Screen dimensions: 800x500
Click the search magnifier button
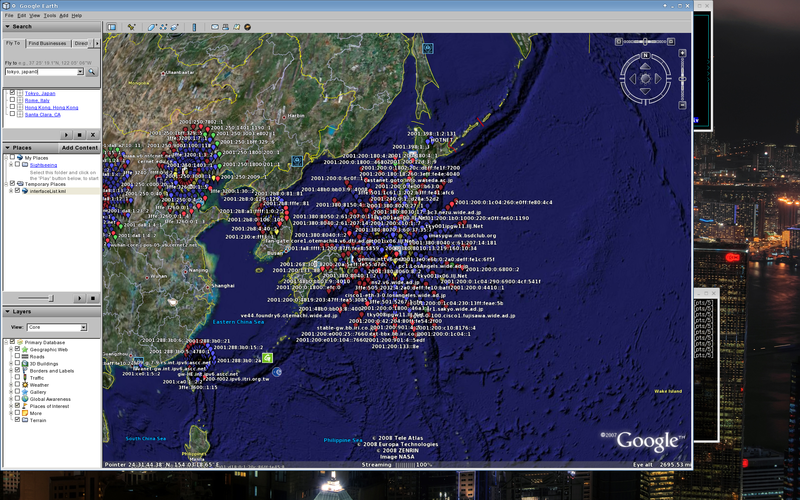[x=92, y=72]
